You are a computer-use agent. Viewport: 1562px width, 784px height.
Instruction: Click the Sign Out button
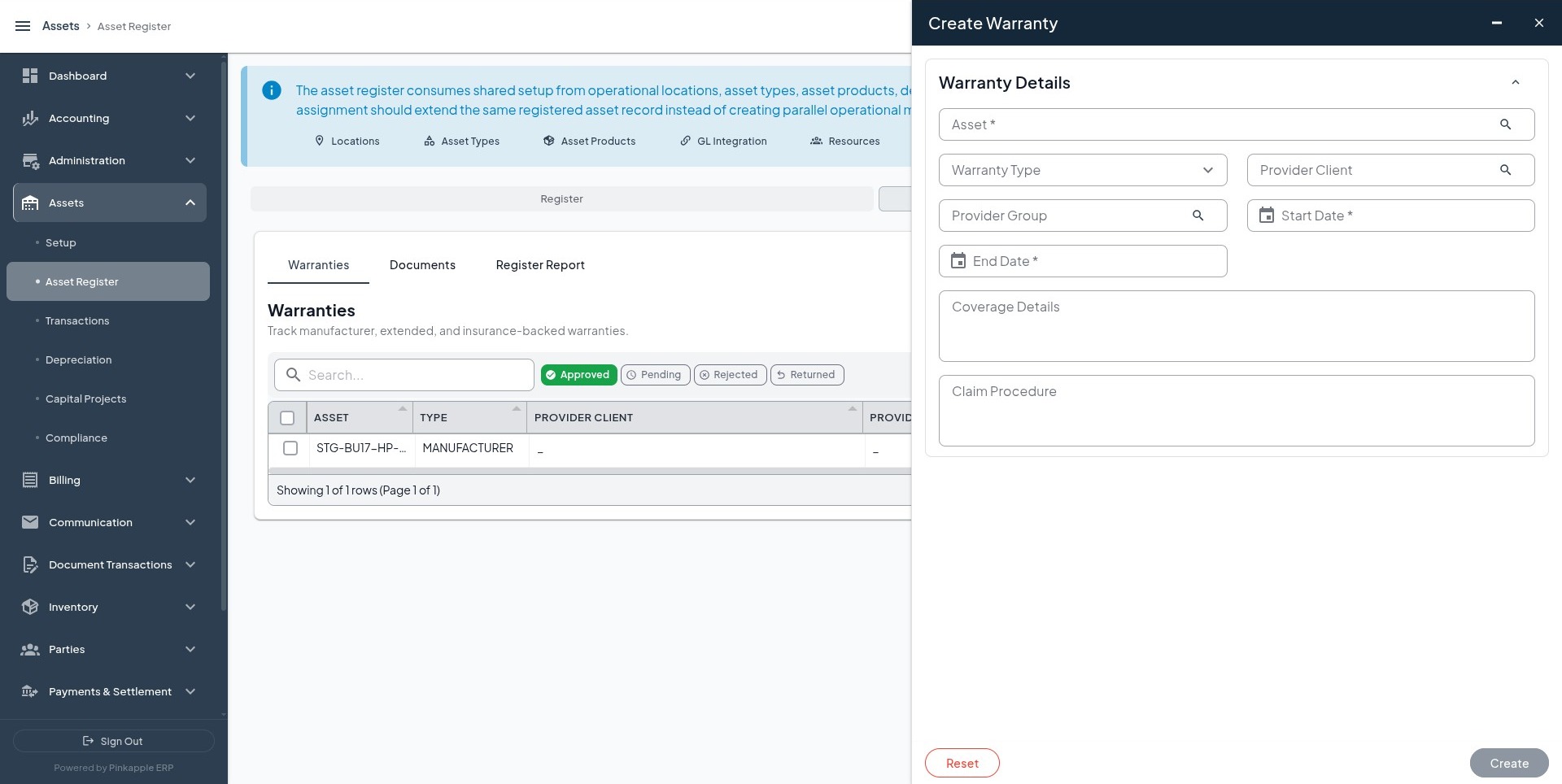point(114,741)
